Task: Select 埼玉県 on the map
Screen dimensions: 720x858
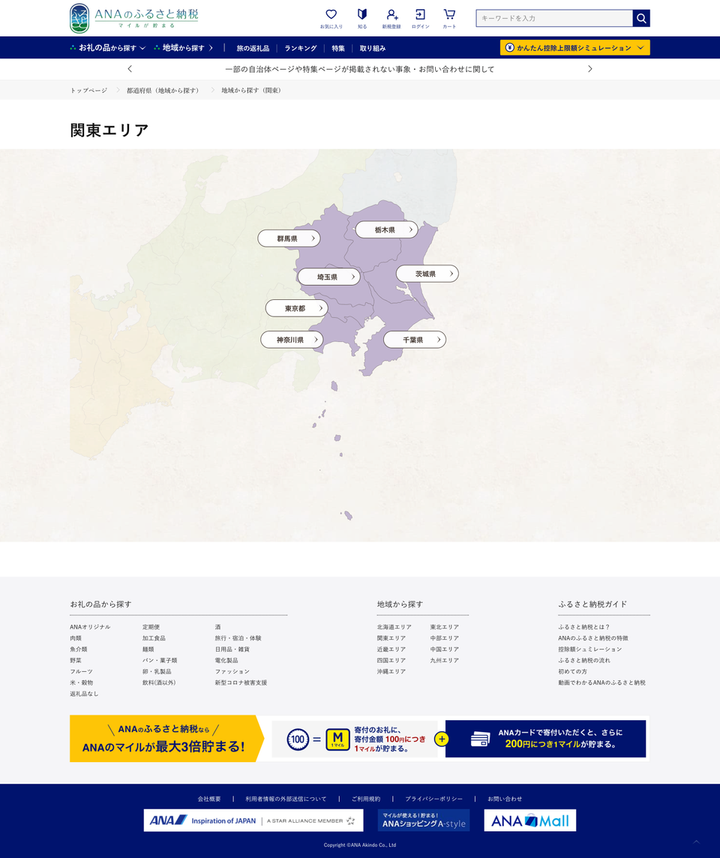Action: coord(329,277)
